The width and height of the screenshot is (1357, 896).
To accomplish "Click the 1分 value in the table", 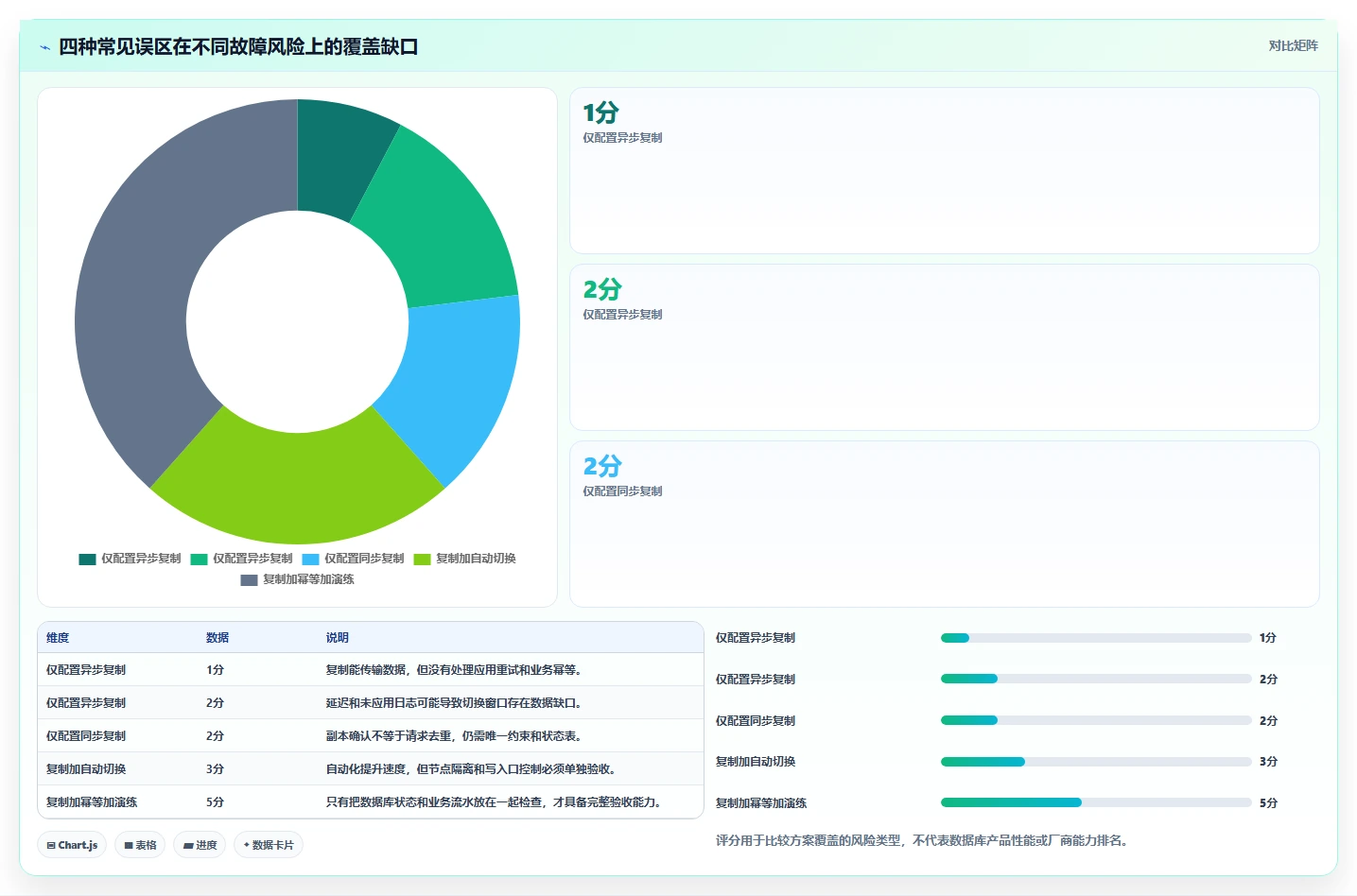I will 215,670.
